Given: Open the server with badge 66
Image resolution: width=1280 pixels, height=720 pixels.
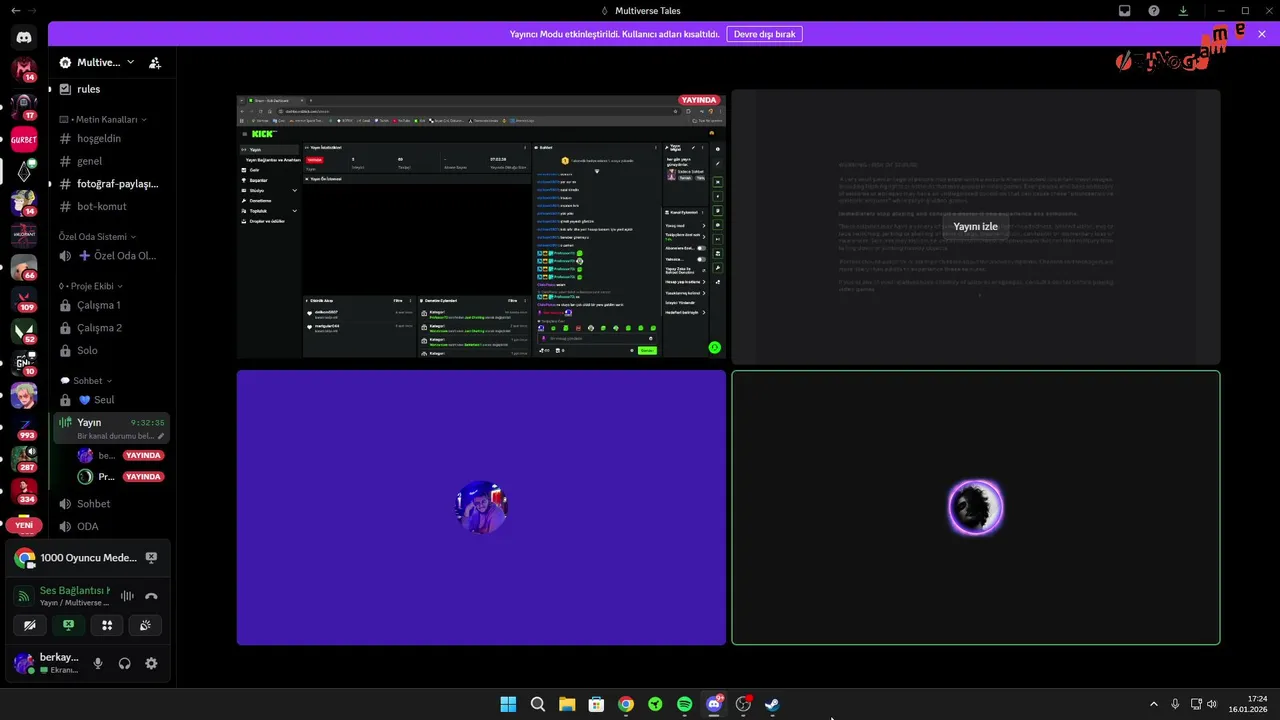Looking at the screenshot, I should (24, 268).
